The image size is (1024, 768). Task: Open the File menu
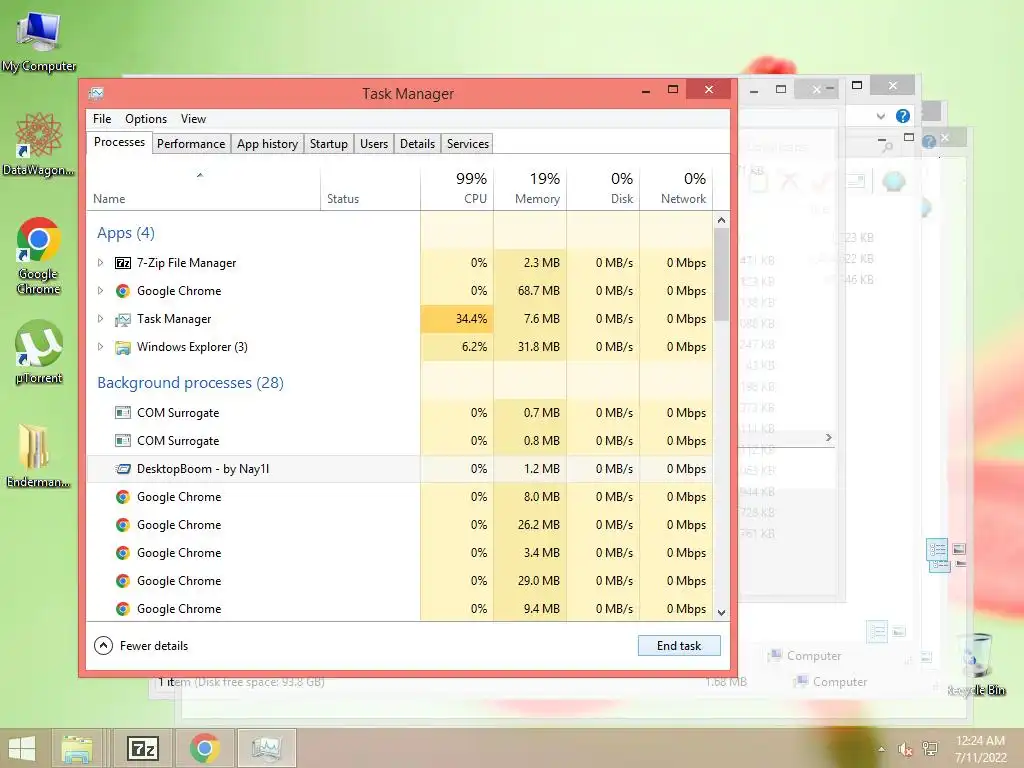click(x=102, y=119)
